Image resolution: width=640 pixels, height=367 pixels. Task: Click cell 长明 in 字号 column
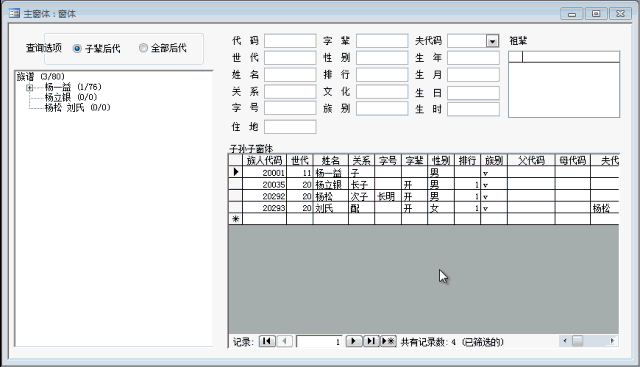(388, 196)
